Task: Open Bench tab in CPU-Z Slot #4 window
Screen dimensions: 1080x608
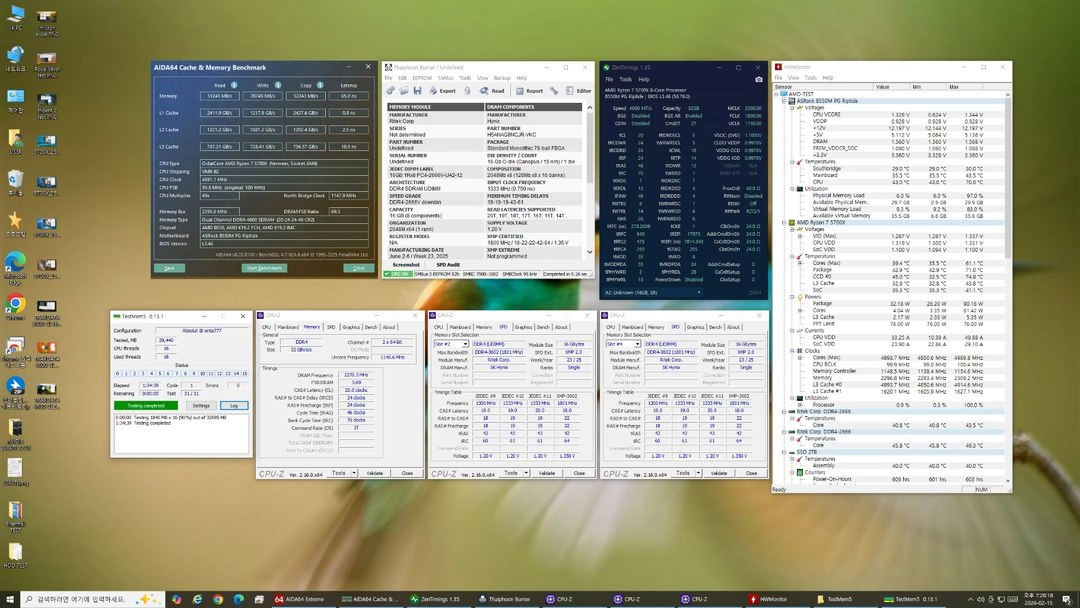Action: pyautogui.click(x=715, y=327)
